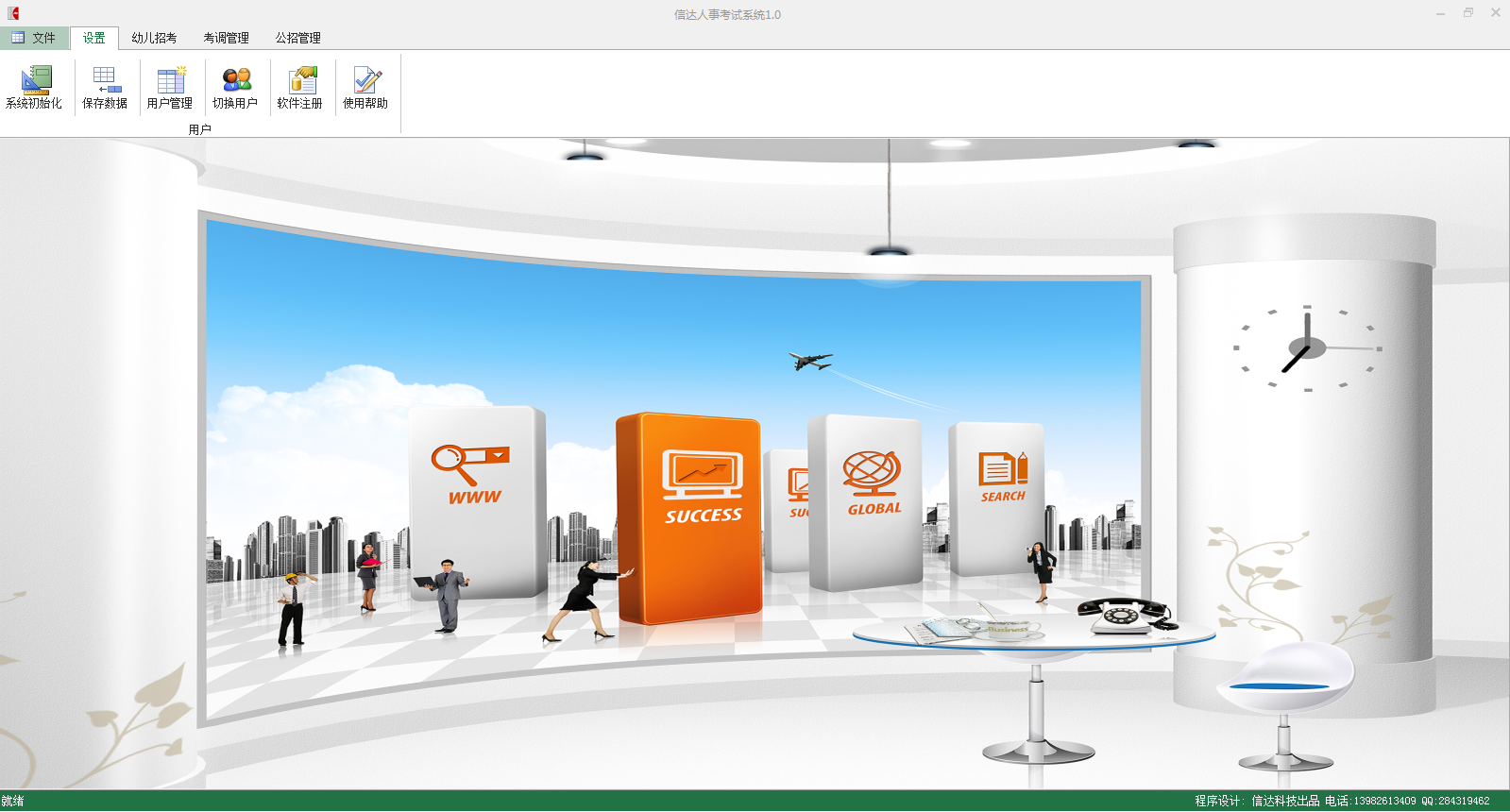1510x812 pixels.
Task: Select the 公招管理 ribbon tab
Action: click(297, 38)
